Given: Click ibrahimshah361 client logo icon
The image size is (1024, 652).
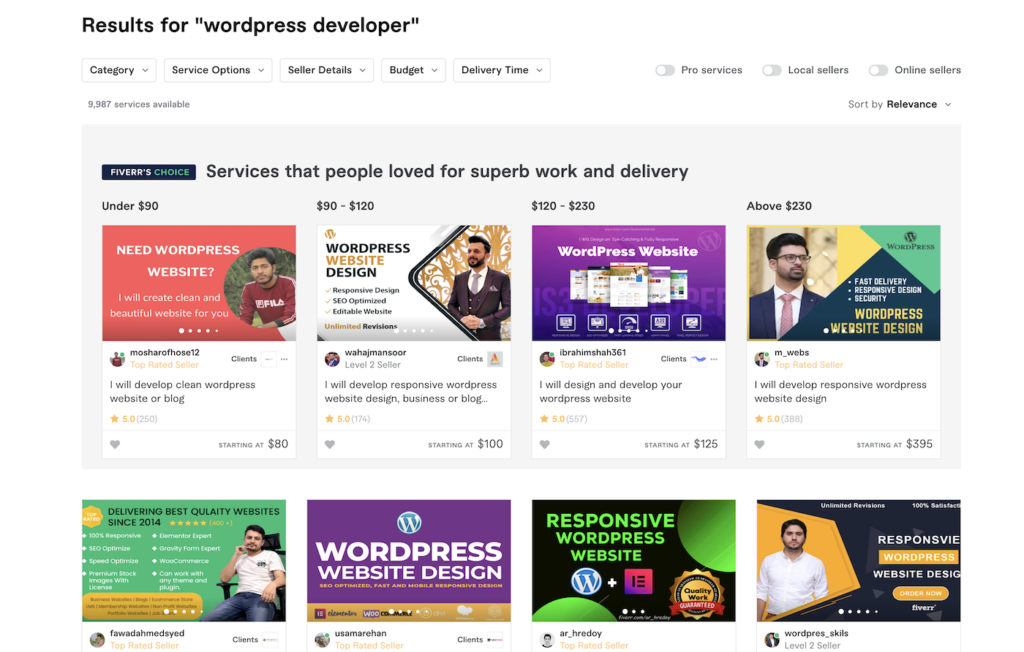Looking at the screenshot, I should pyautogui.click(x=699, y=359).
